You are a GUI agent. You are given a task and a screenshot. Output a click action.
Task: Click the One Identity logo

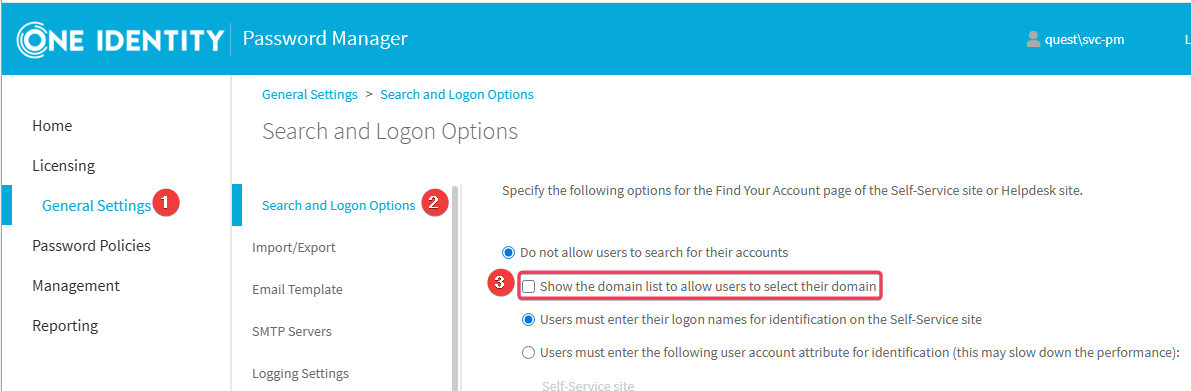coord(120,38)
